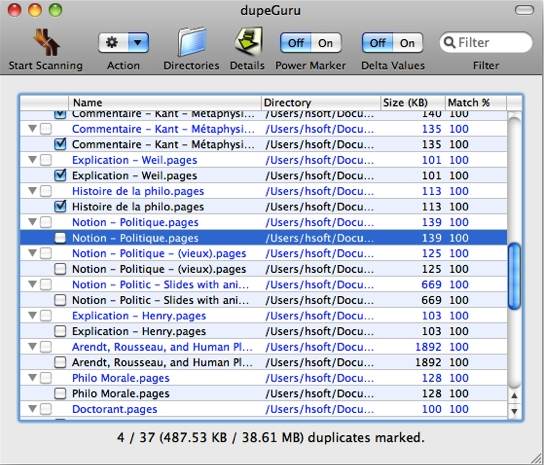This screenshot has height=465, width=544.
Task: Set Delta Values to On
Action: point(408,43)
